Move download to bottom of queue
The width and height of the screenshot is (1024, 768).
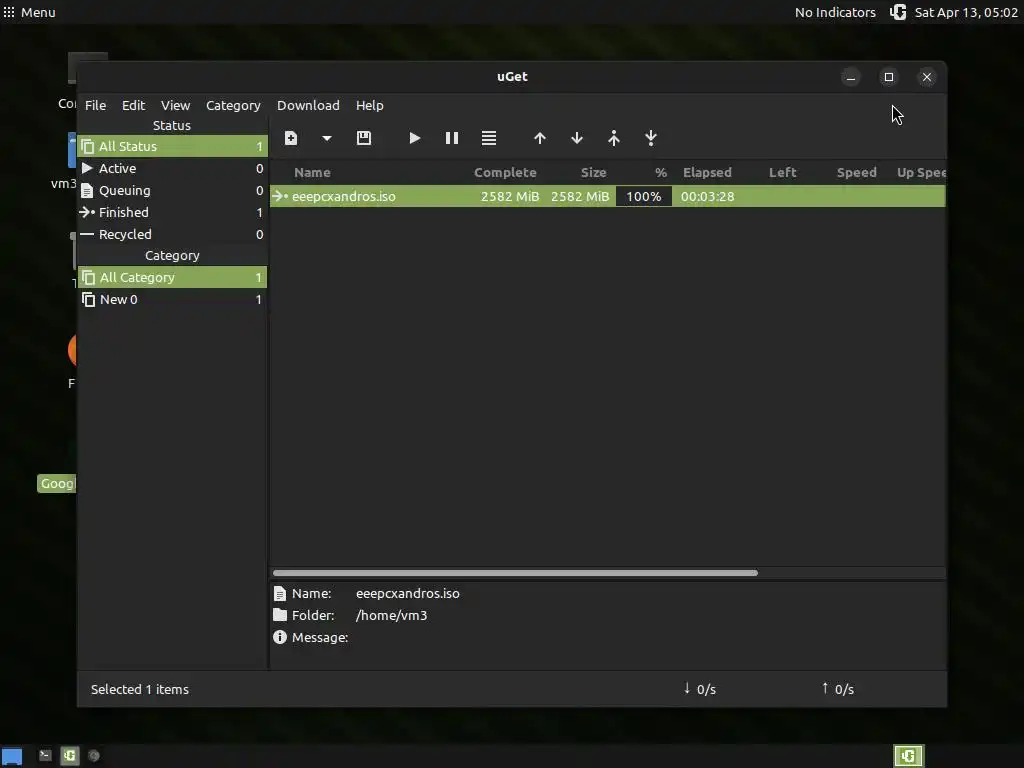coord(650,138)
